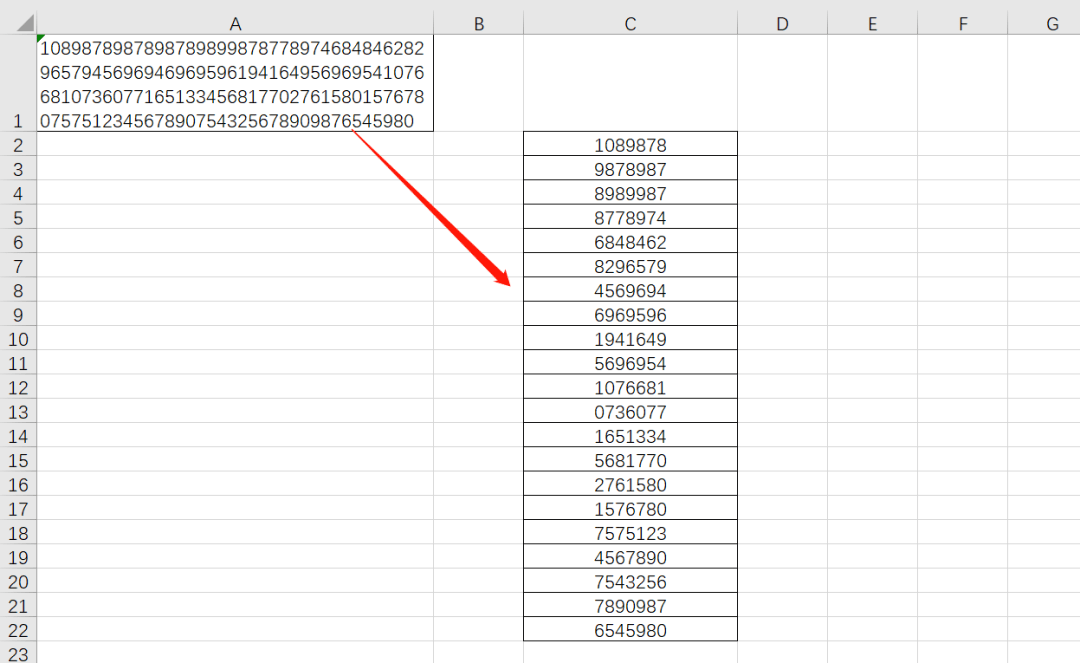Select column B header

click(478, 24)
